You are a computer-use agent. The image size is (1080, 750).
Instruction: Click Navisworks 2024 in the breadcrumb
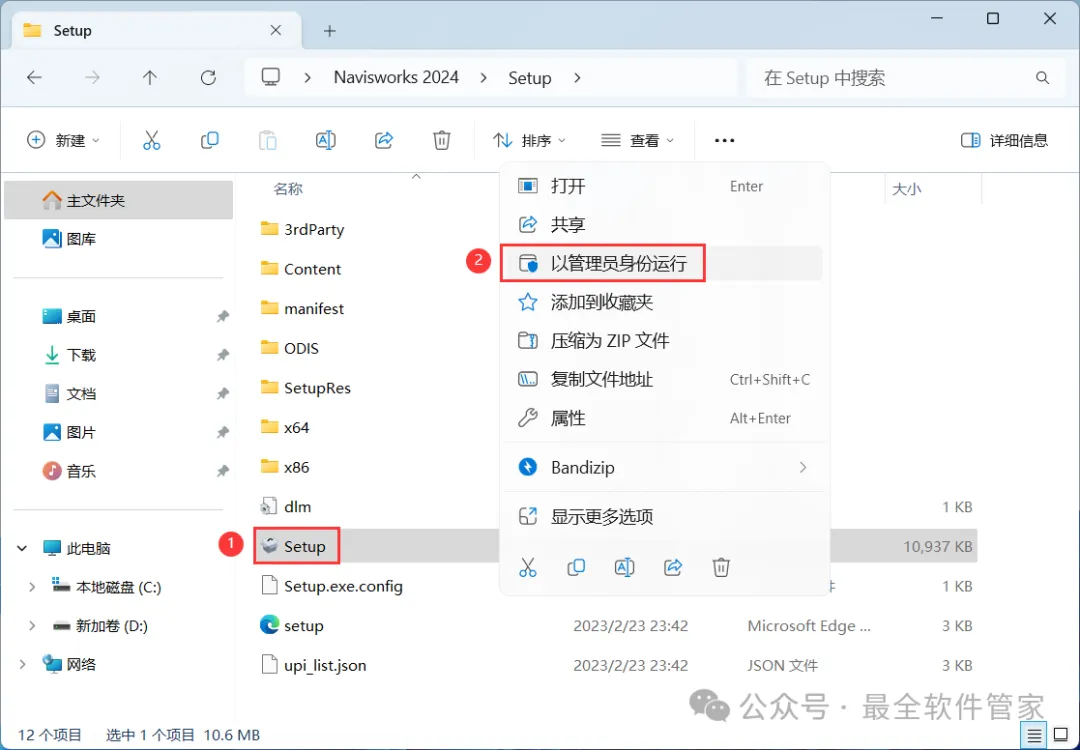[396, 77]
